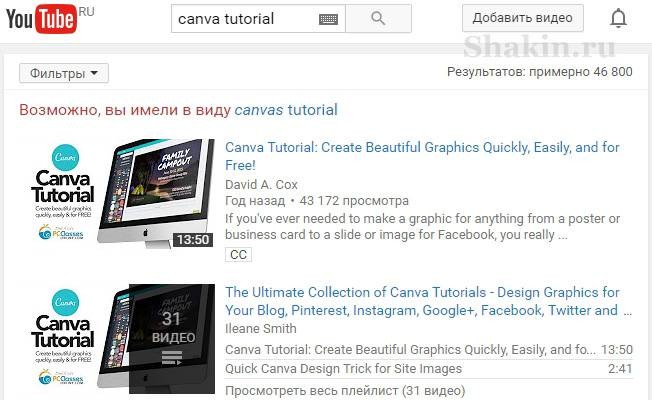Click the 'Результатов: примерно 46 800' count text
The height and width of the screenshot is (400, 652).
tap(540, 72)
